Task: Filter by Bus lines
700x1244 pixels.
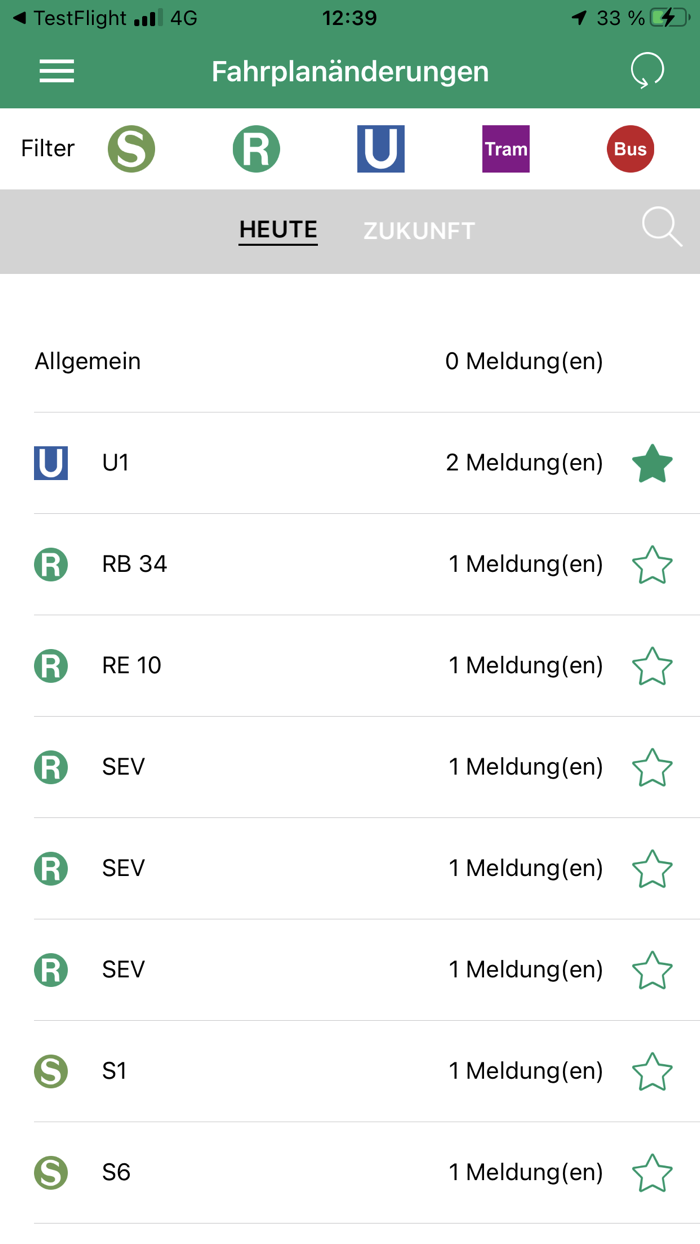Action: pyautogui.click(x=629, y=148)
